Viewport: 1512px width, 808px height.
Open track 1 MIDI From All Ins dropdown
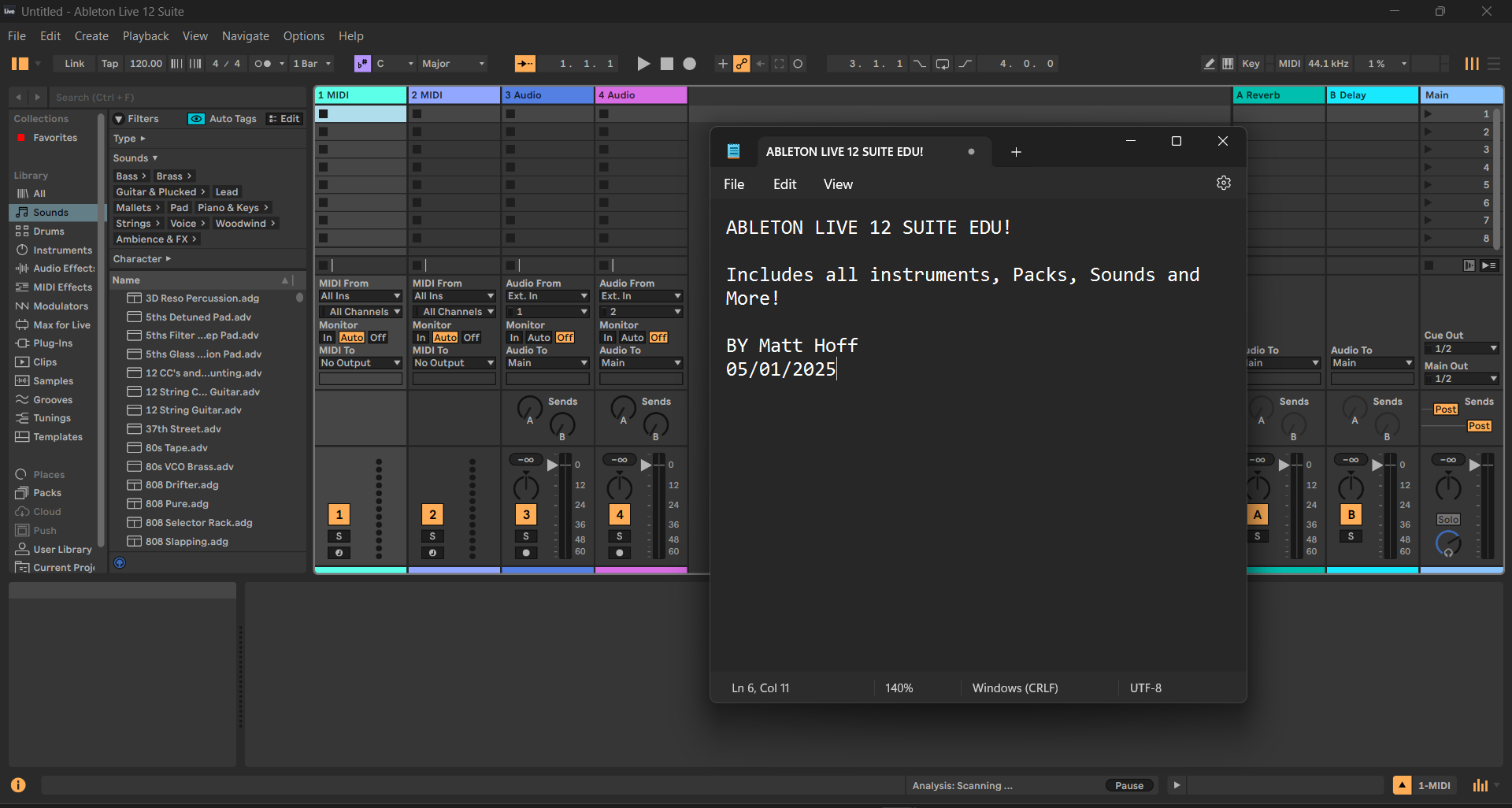click(361, 296)
